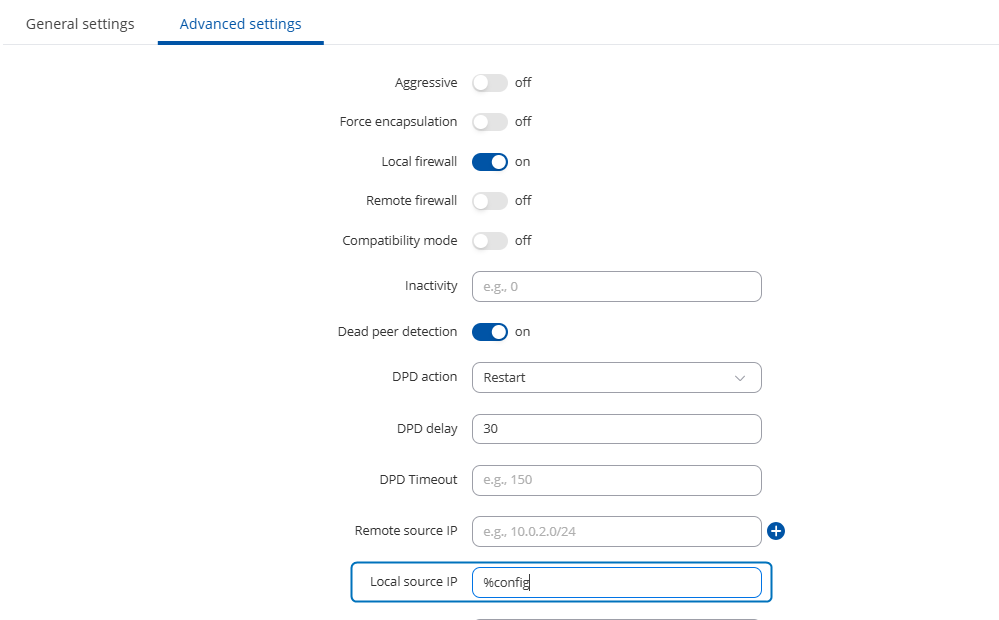
Task: Focus the DPD Timeout input box
Action: 616,480
